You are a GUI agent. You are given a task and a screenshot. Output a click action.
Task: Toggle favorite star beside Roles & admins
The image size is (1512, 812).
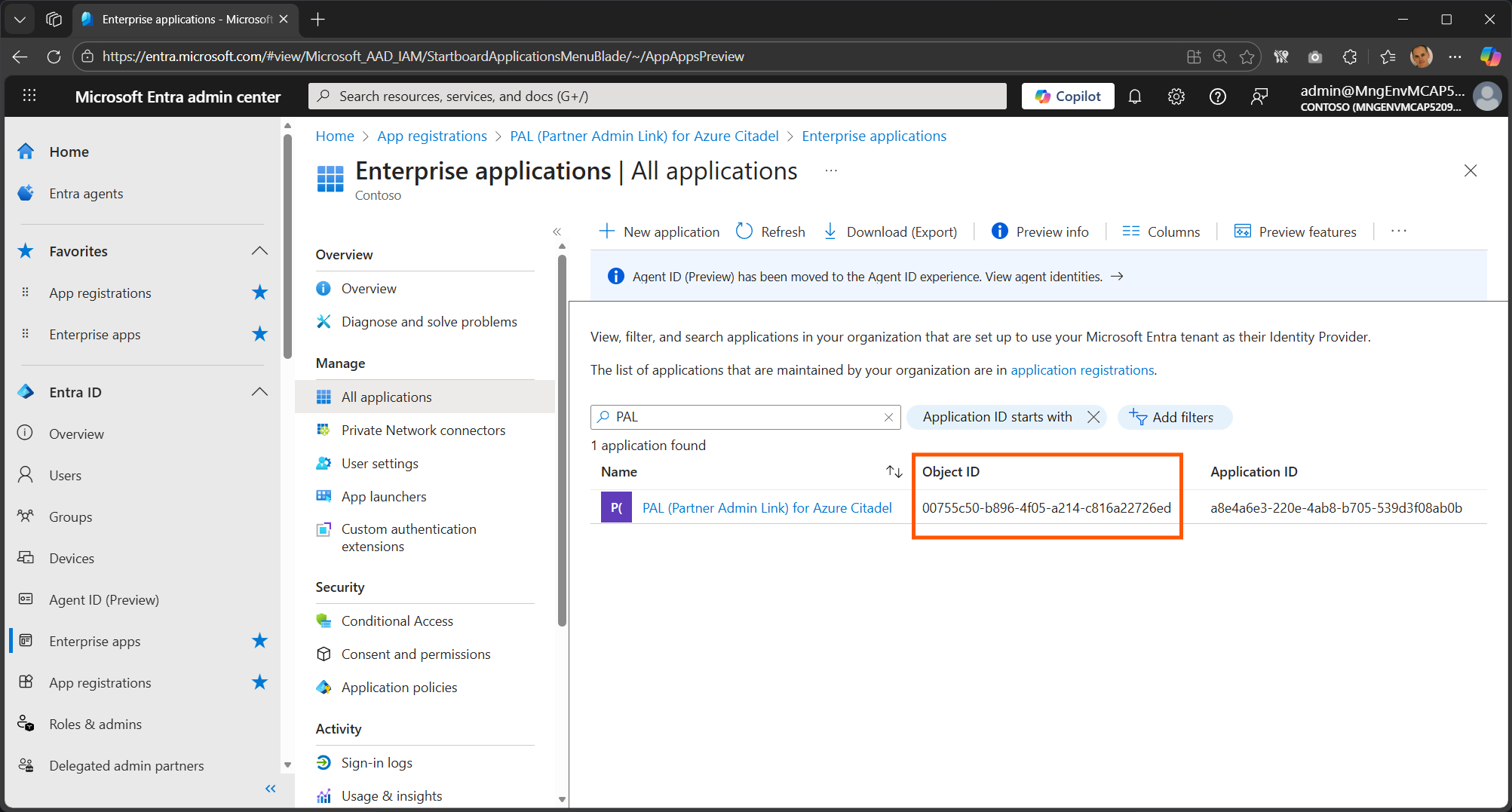click(259, 724)
